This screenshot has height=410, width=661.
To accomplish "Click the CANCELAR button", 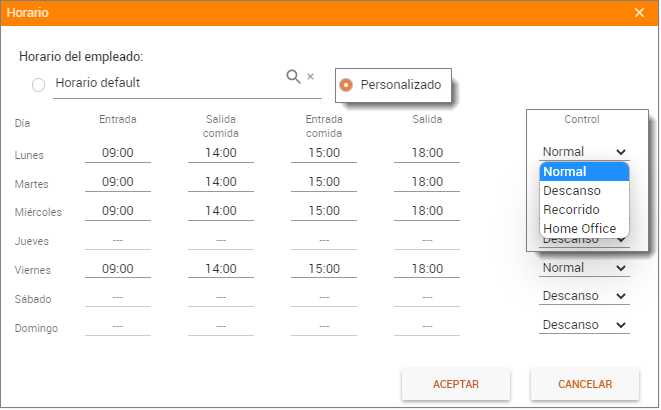I will [x=584, y=384].
